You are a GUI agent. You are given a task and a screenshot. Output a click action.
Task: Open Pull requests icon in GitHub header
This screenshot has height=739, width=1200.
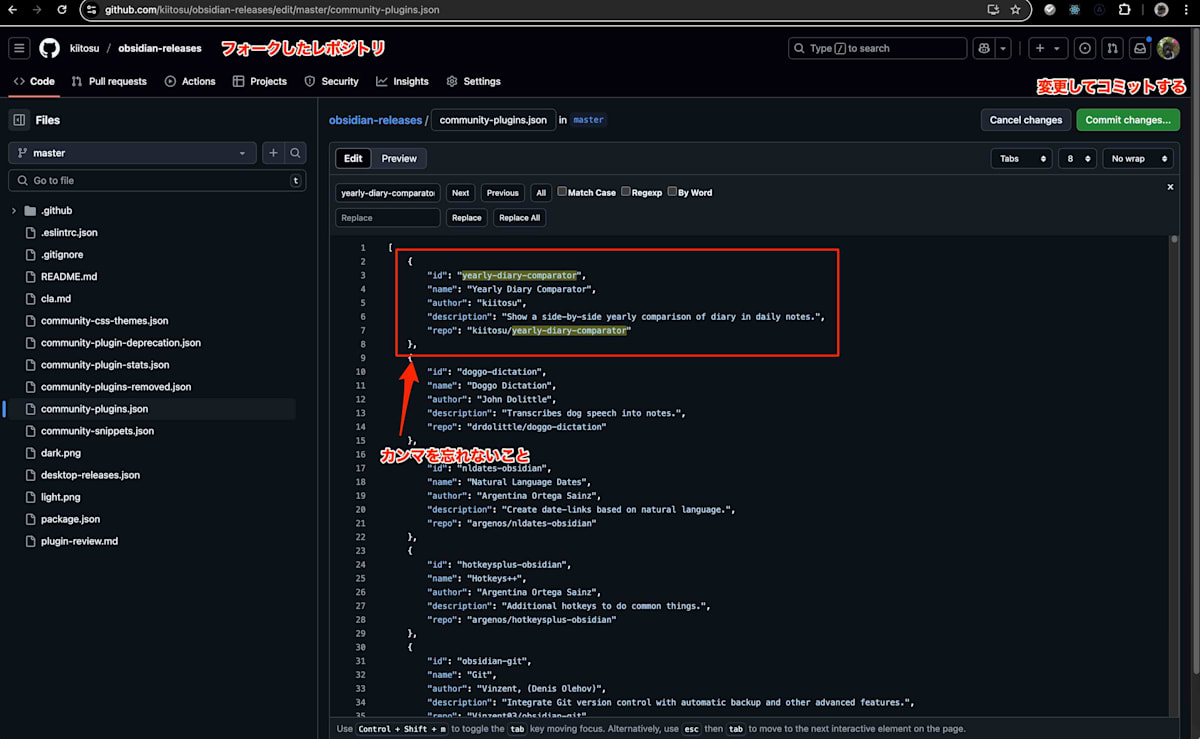(x=1112, y=48)
